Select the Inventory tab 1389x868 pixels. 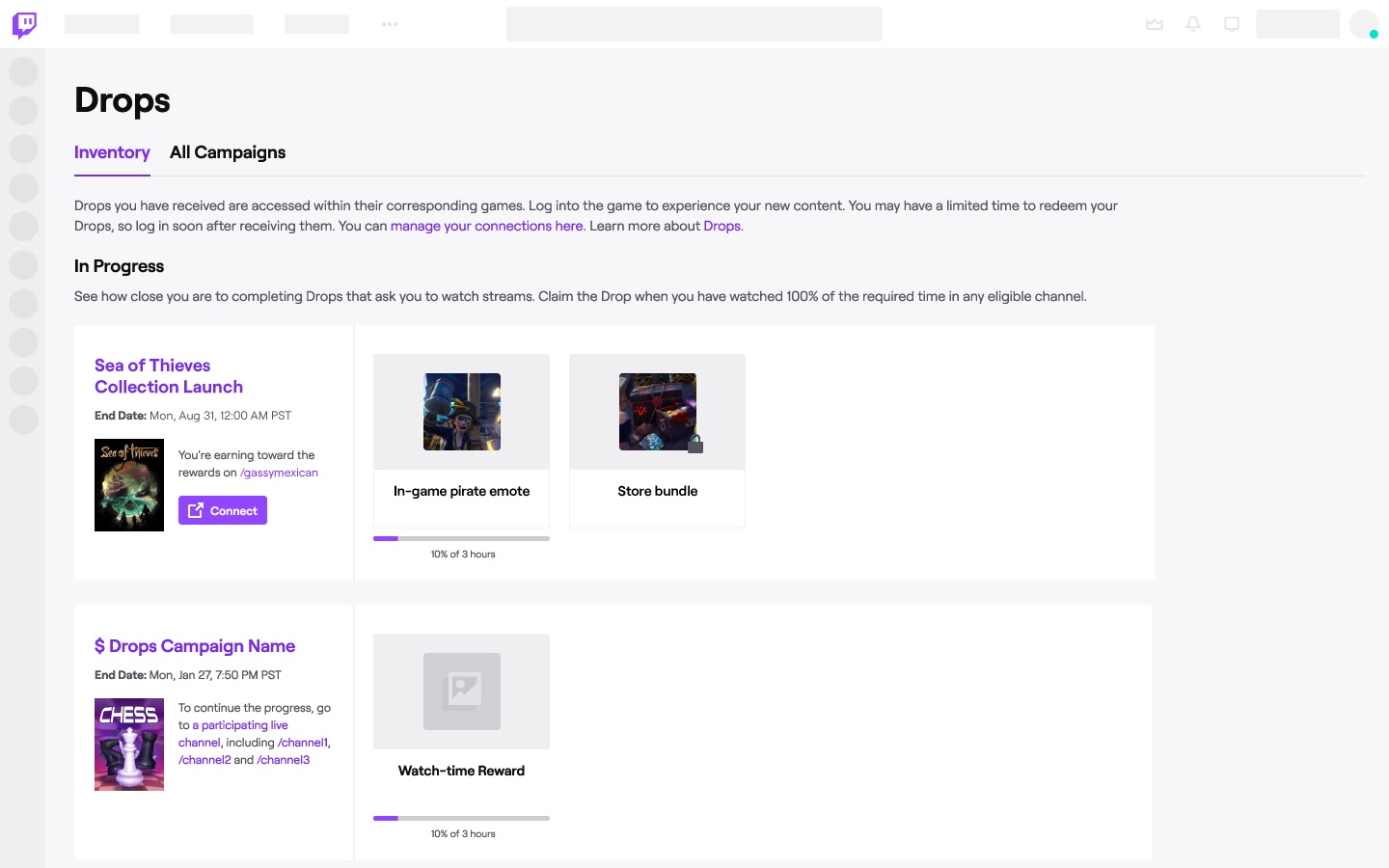[112, 152]
